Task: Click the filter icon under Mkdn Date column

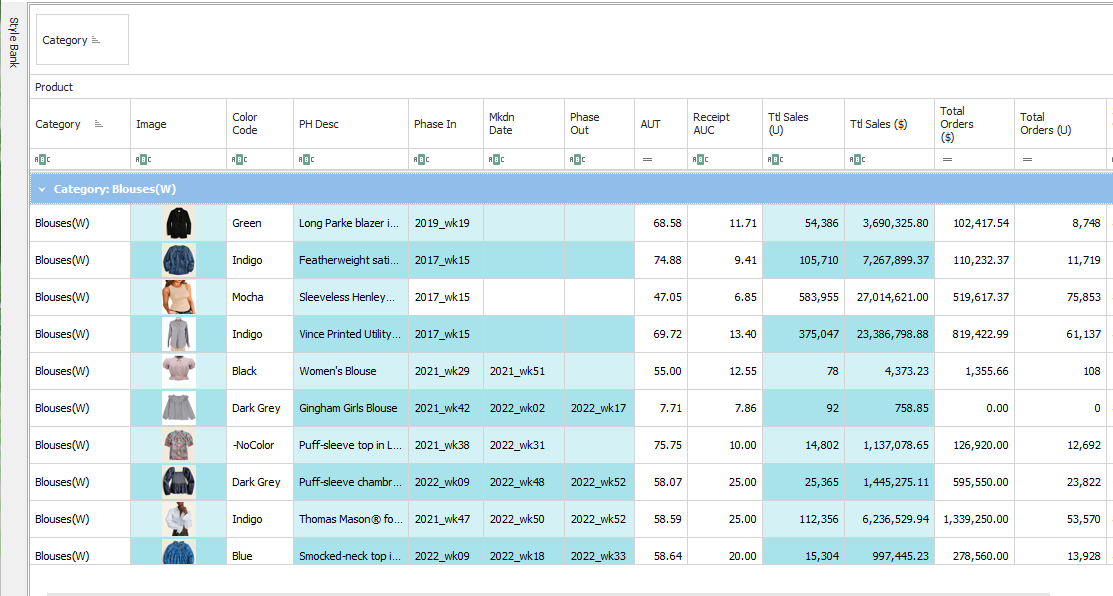Action: (495, 159)
